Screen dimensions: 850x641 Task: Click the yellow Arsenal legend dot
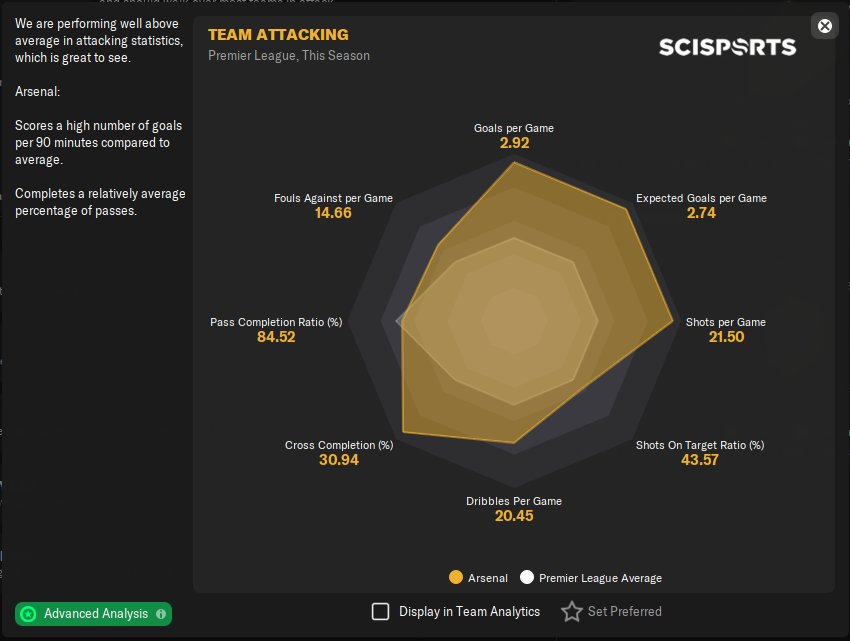pos(456,577)
